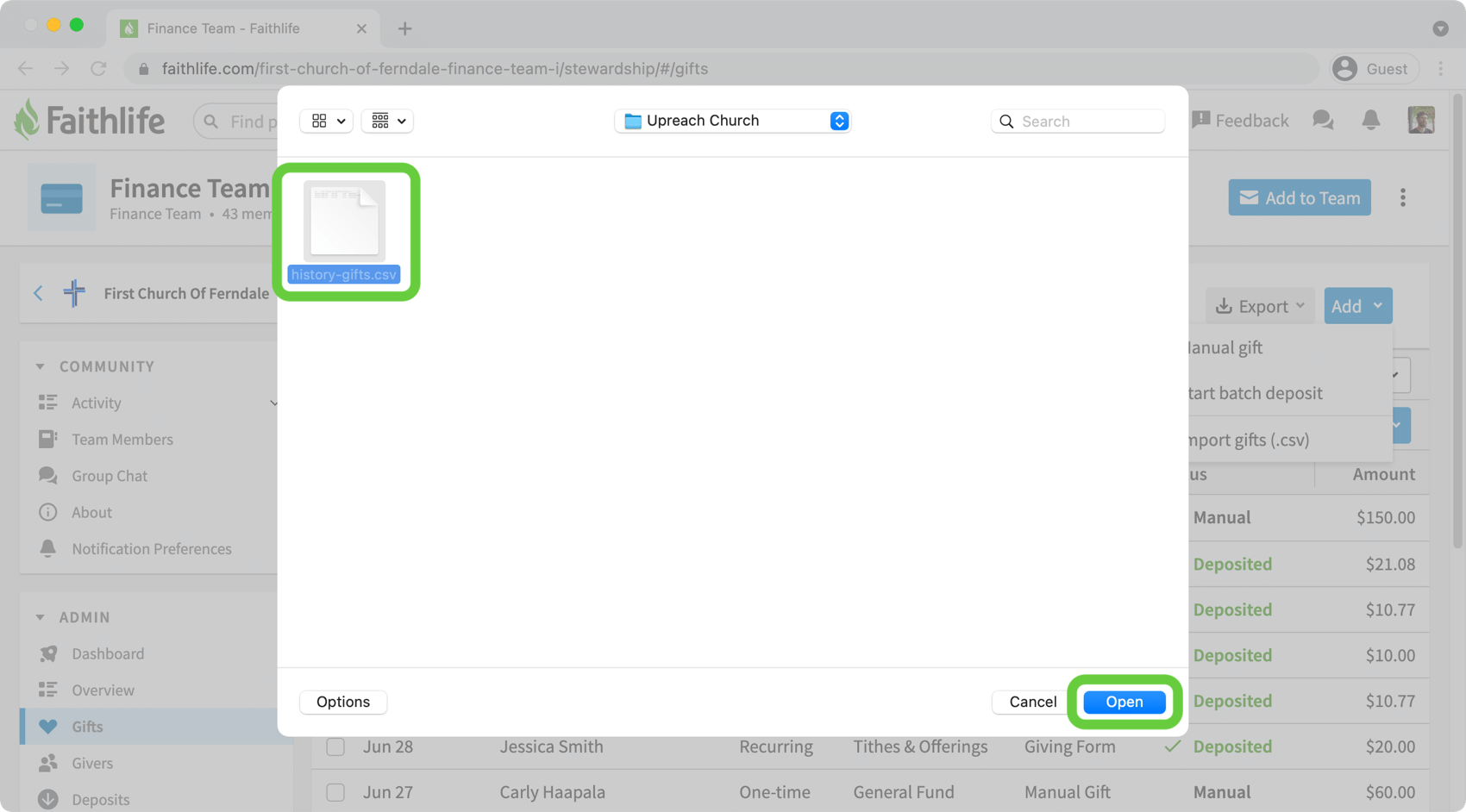The width and height of the screenshot is (1466, 812).
Task: Open the Options button in file dialog
Action: 343,702
